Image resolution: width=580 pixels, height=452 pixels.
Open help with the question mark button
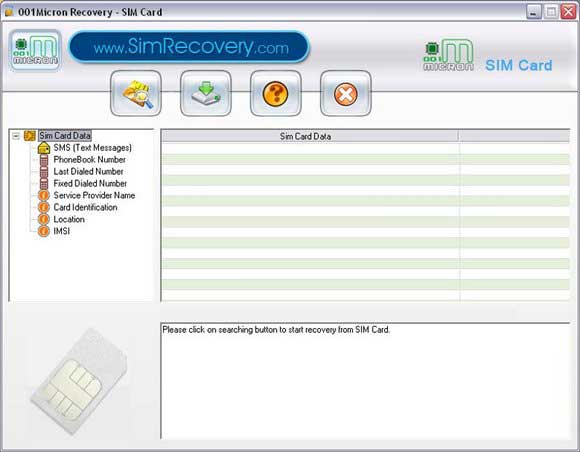276,94
